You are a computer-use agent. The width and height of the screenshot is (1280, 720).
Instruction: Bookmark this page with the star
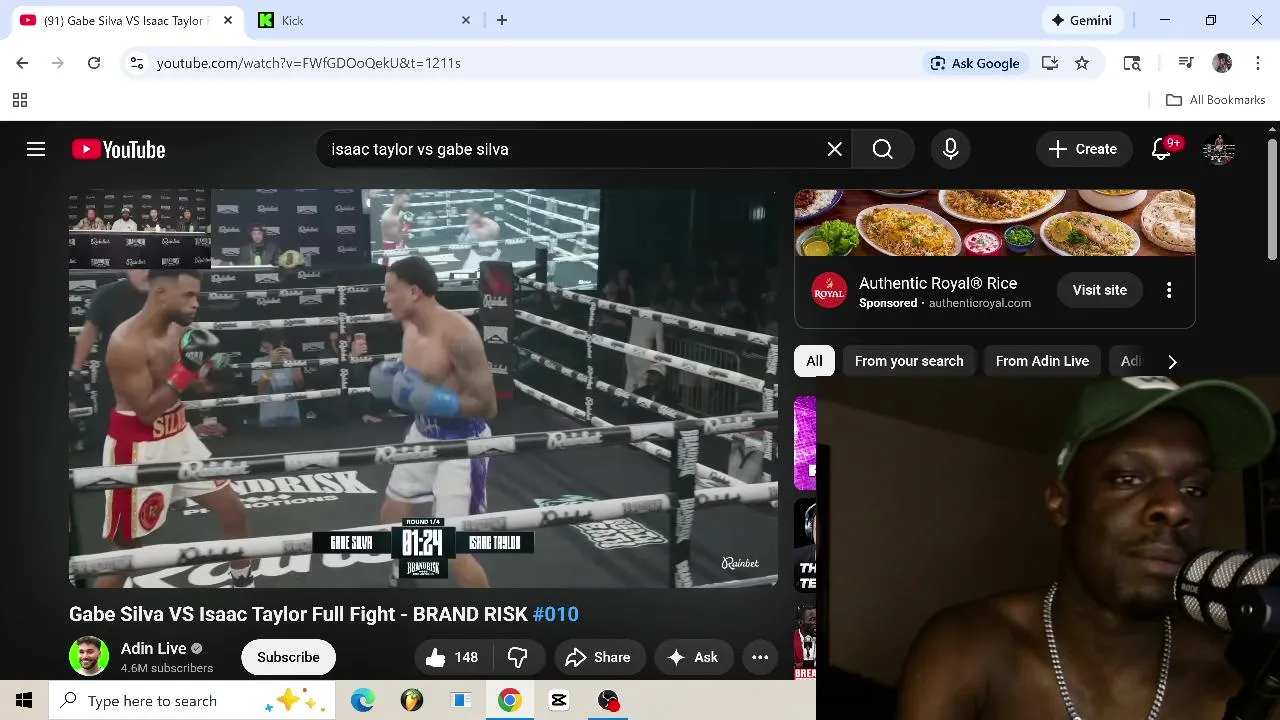pos(1082,63)
